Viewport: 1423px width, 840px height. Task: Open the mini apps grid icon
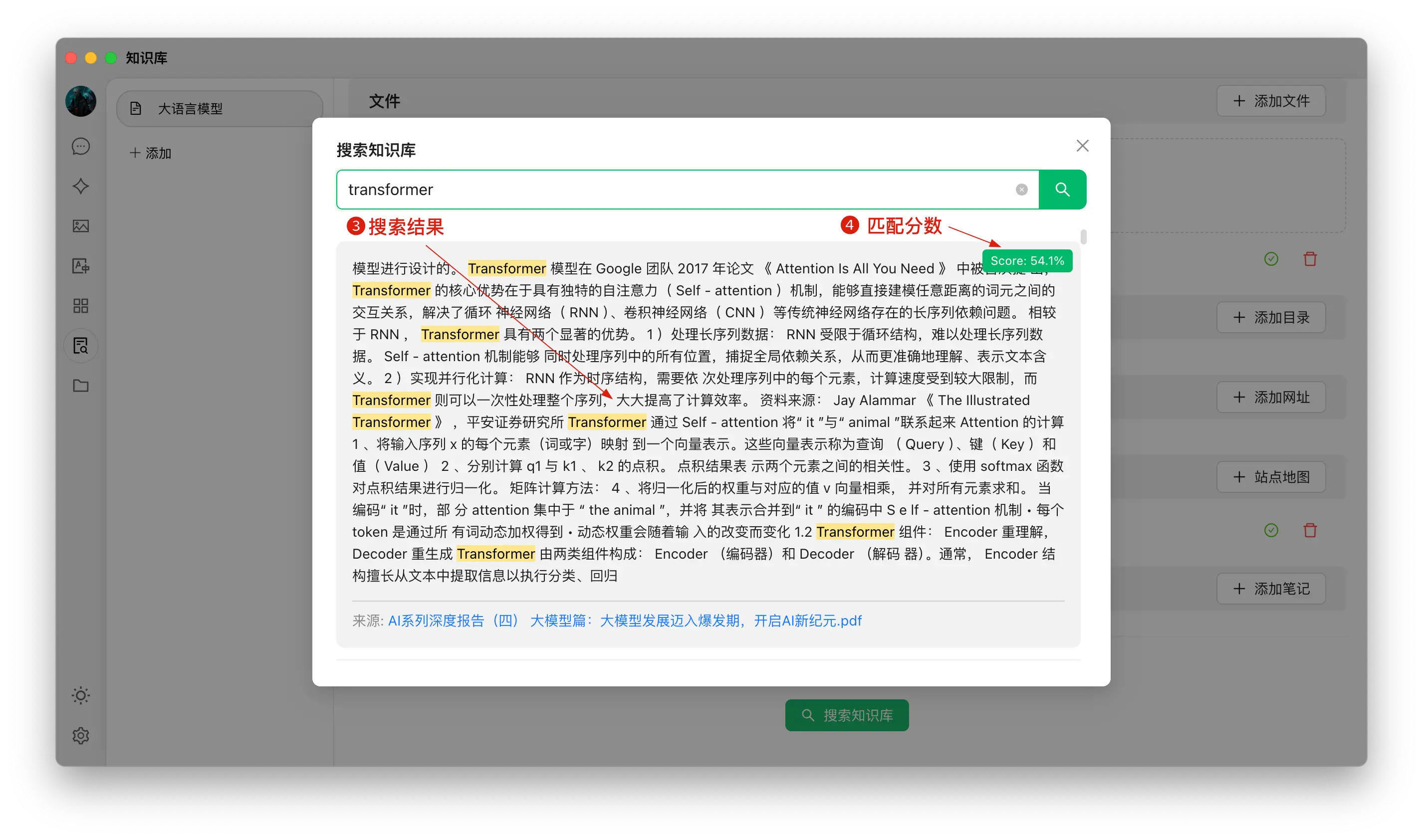click(x=81, y=306)
